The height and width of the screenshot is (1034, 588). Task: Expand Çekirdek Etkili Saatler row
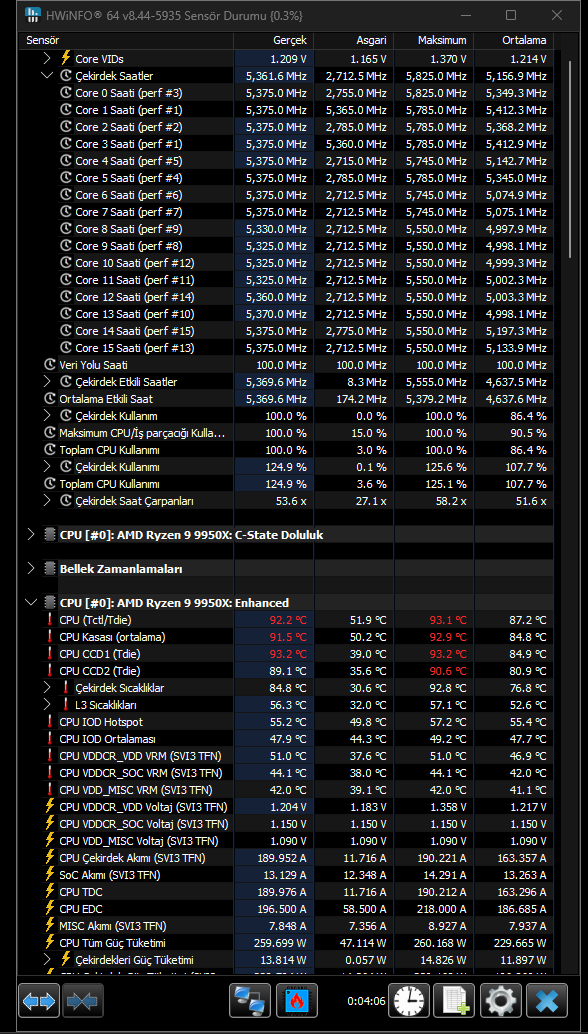click(x=47, y=382)
